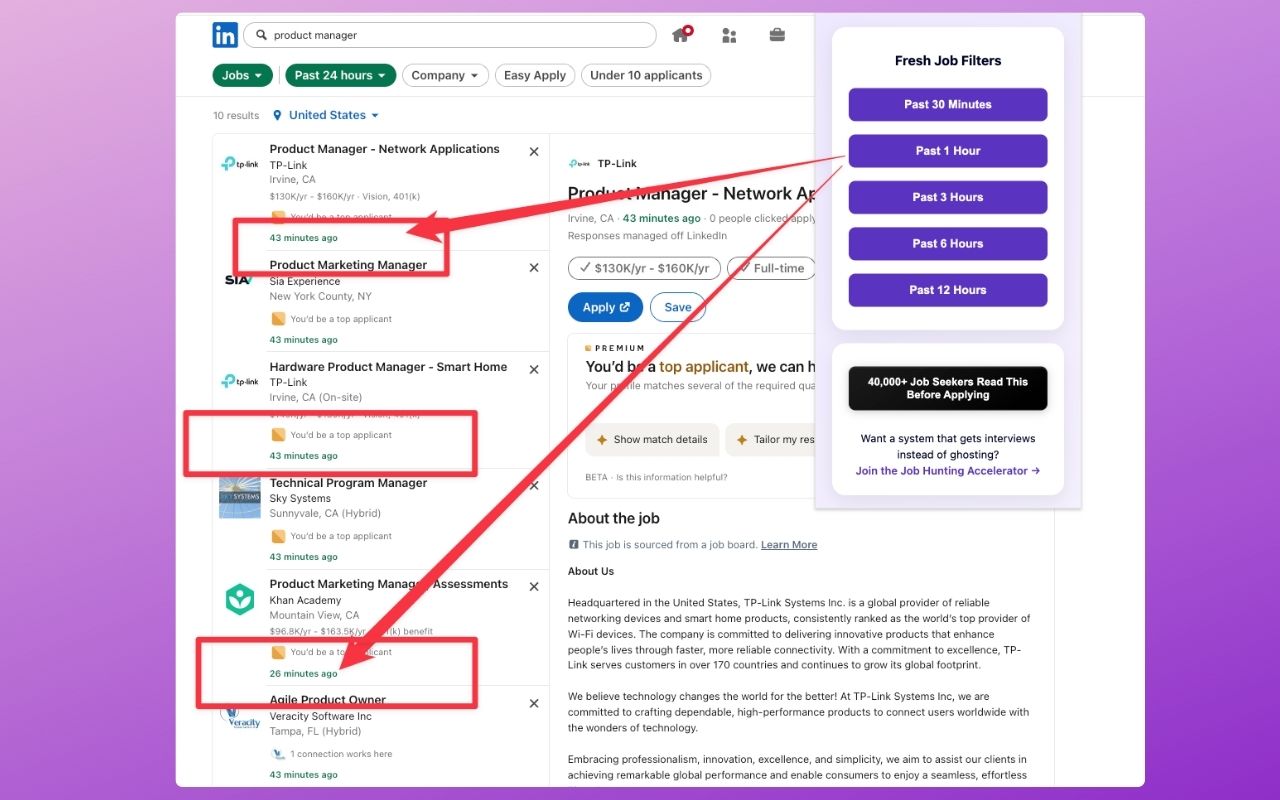Open the Khan Academy Product Marketing Manager listing
Viewport: 1280px width, 800px height.
pos(388,584)
